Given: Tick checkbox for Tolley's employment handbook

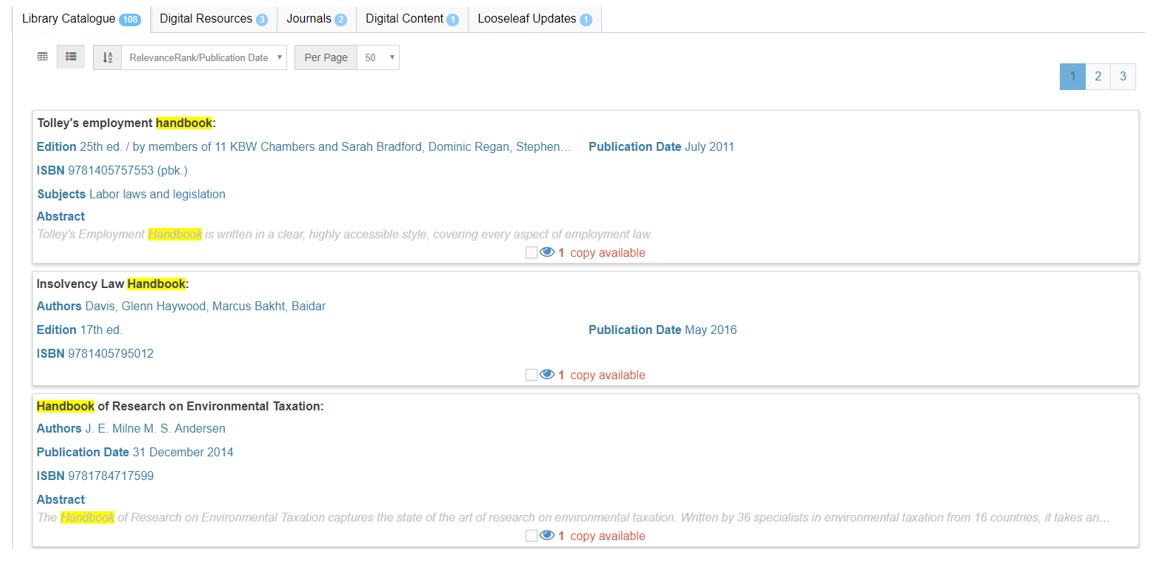Looking at the screenshot, I should (x=531, y=253).
